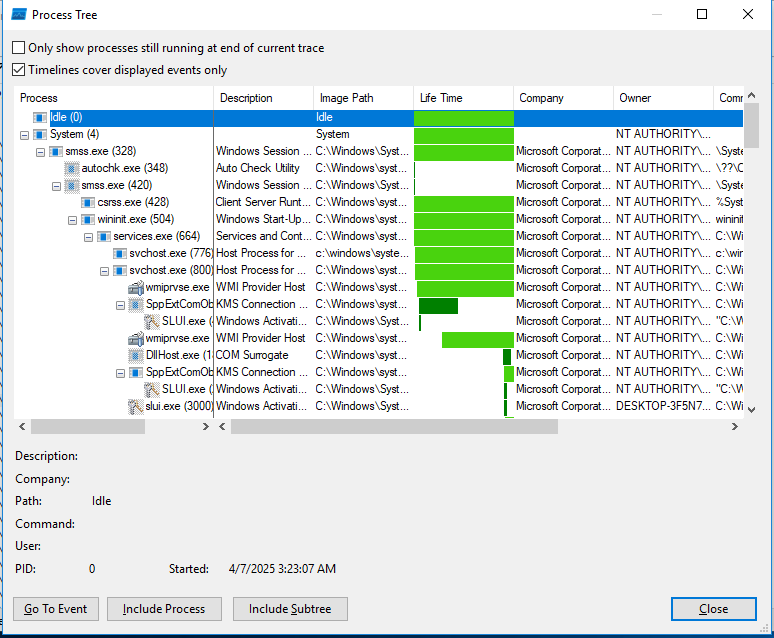Click the services.exe (664) process icon
Screen dimensions: 774x638
point(104,237)
